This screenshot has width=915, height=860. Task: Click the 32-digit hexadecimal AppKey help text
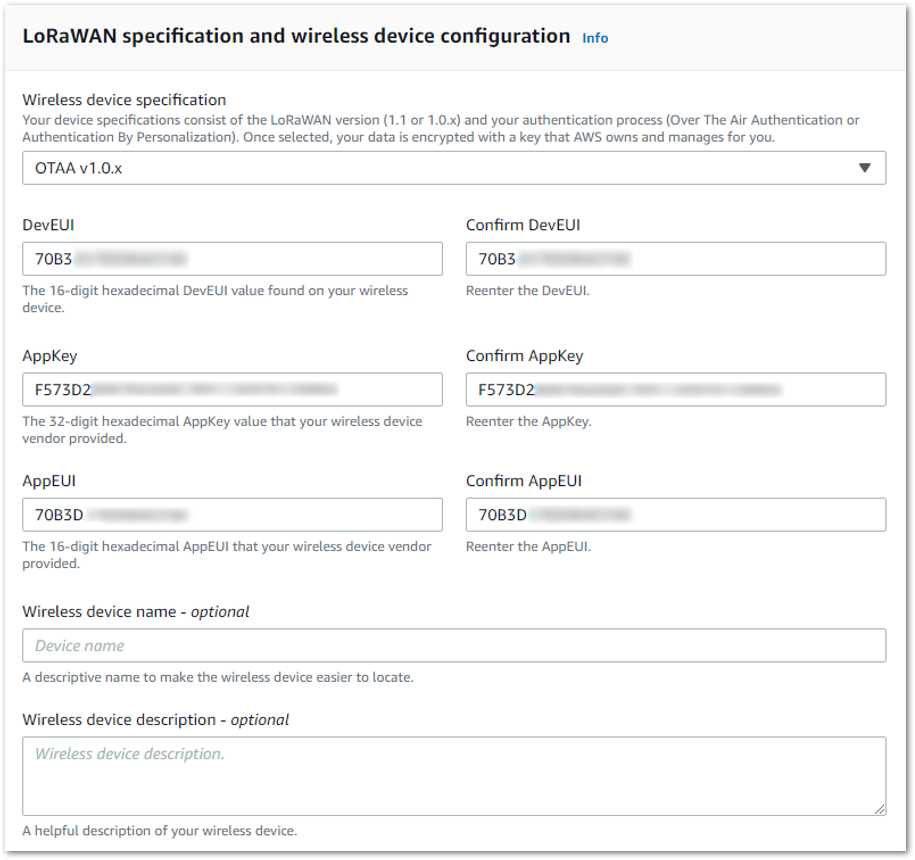tap(222, 429)
